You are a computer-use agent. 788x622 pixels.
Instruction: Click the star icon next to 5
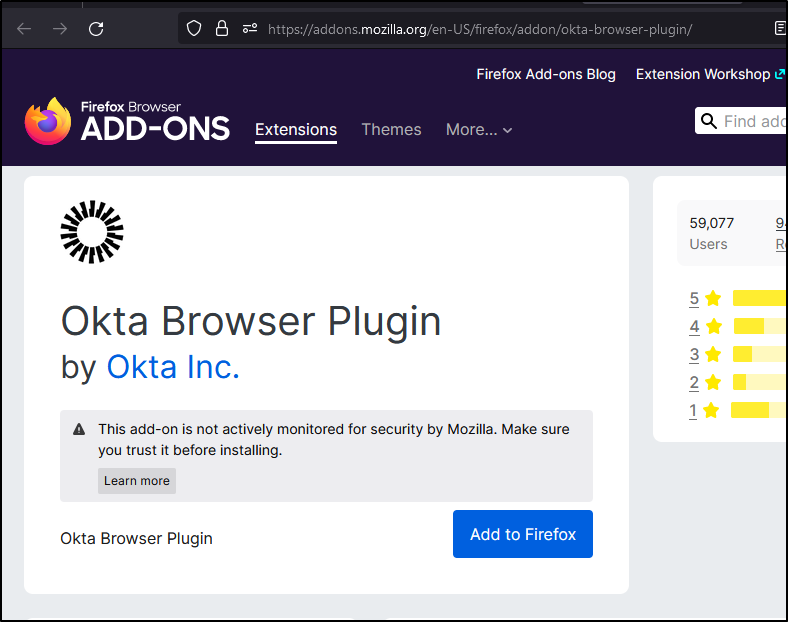pyautogui.click(x=713, y=298)
